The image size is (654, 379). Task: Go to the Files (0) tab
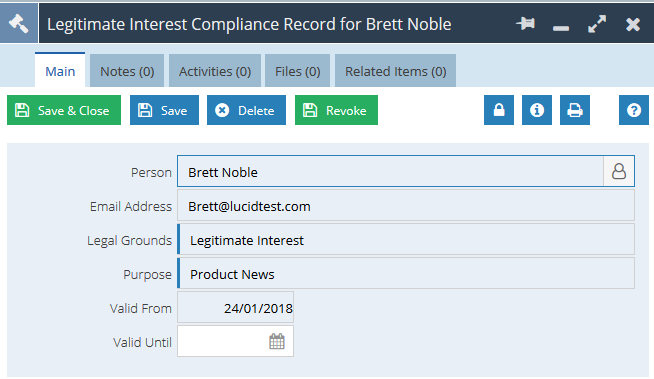[297, 71]
